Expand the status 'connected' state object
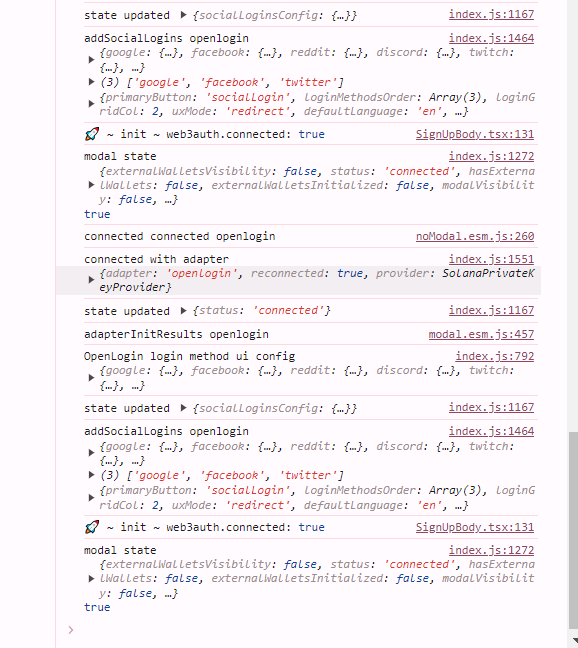Screen dimensions: 578x648 click(x=183, y=311)
